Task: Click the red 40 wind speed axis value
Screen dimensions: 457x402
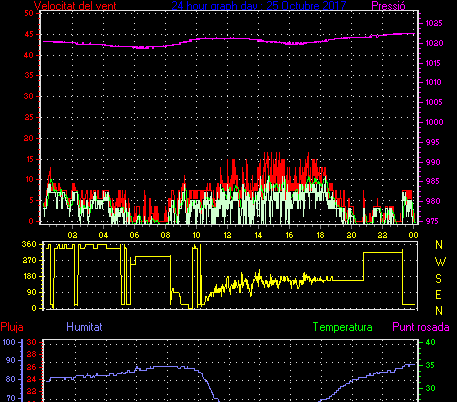Action: pyautogui.click(x=29, y=55)
